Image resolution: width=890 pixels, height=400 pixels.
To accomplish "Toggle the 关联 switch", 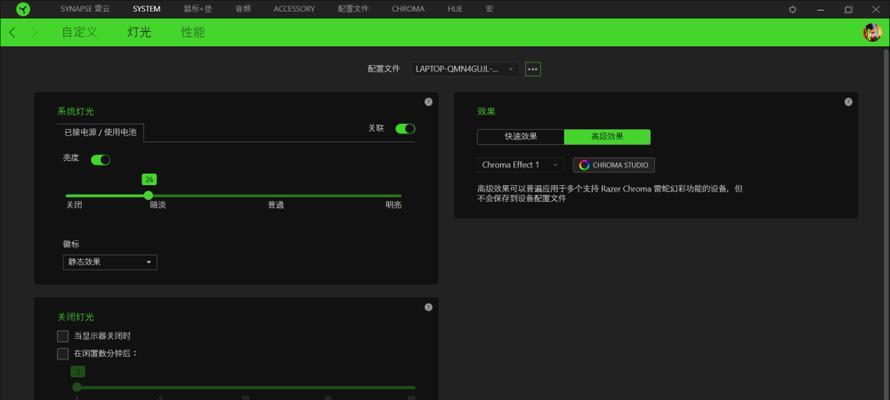I will [405, 129].
